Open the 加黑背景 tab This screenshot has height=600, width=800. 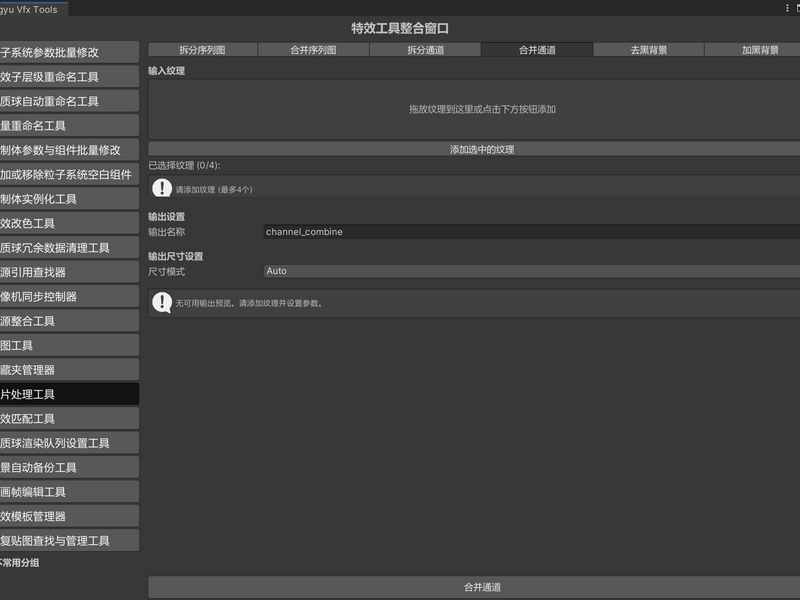click(753, 49)
